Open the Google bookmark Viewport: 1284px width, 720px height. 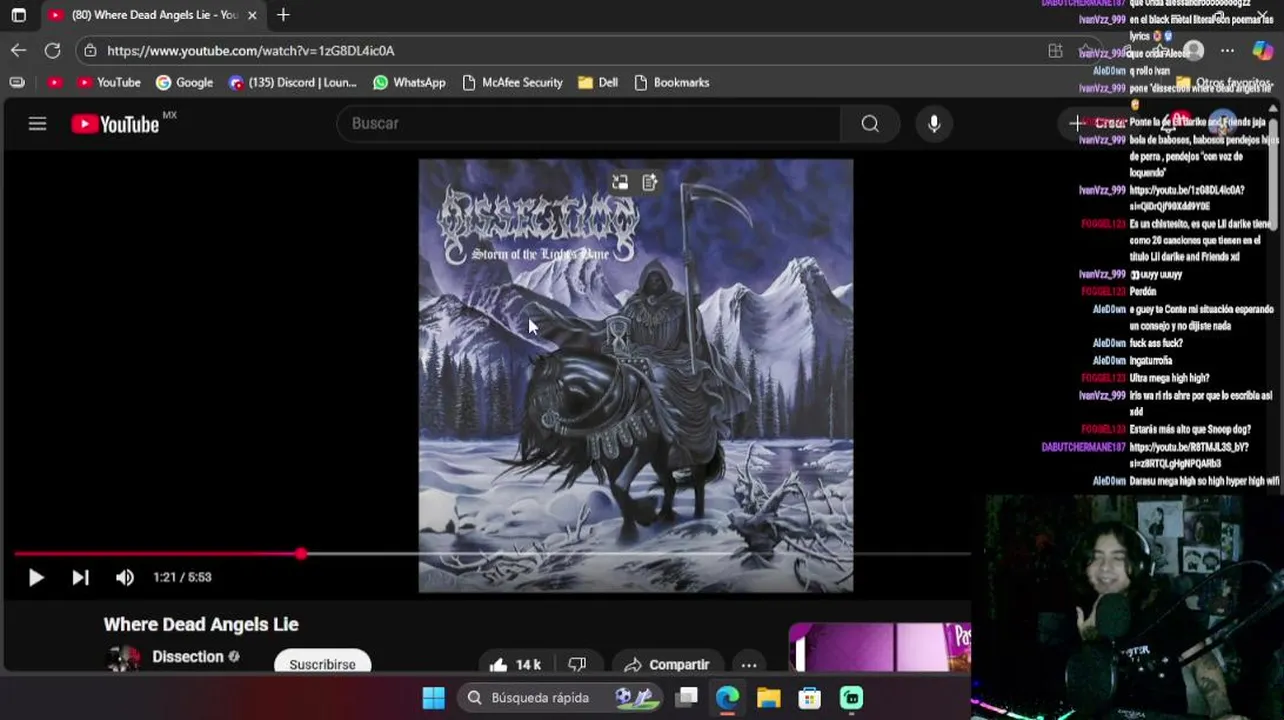[184, 82]
